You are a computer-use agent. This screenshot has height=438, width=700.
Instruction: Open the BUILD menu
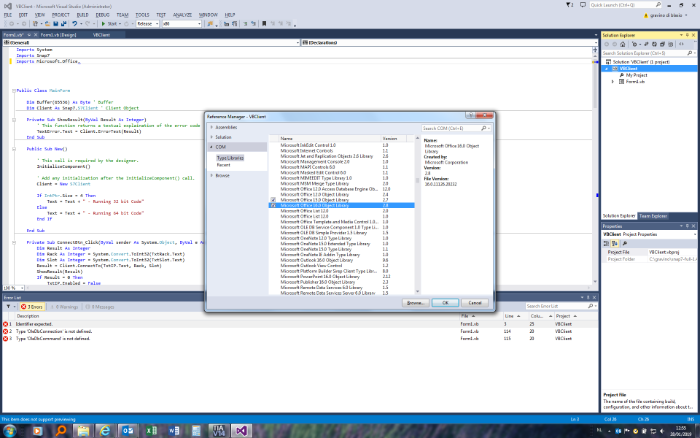click(83, 15)
